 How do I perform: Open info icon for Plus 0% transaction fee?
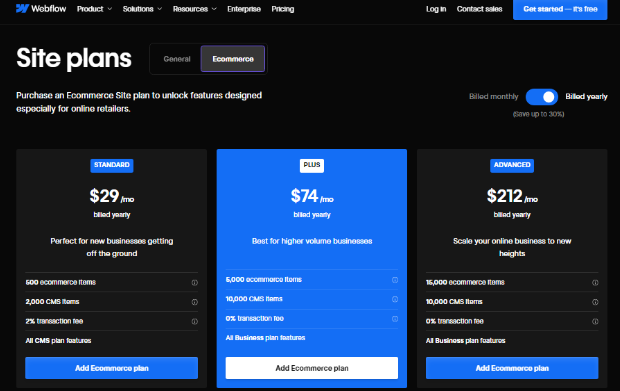coord(395,319)
